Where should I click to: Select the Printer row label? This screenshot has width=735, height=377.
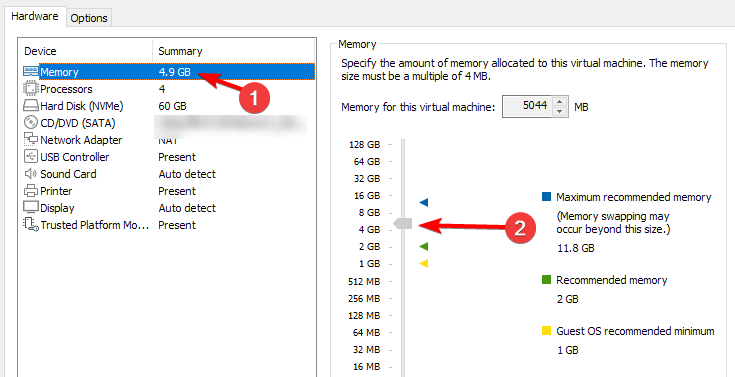[x=56, y=191]
